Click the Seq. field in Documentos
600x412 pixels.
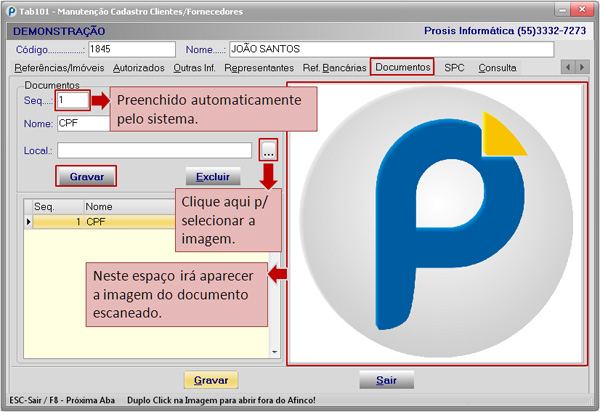click(73, 101)
